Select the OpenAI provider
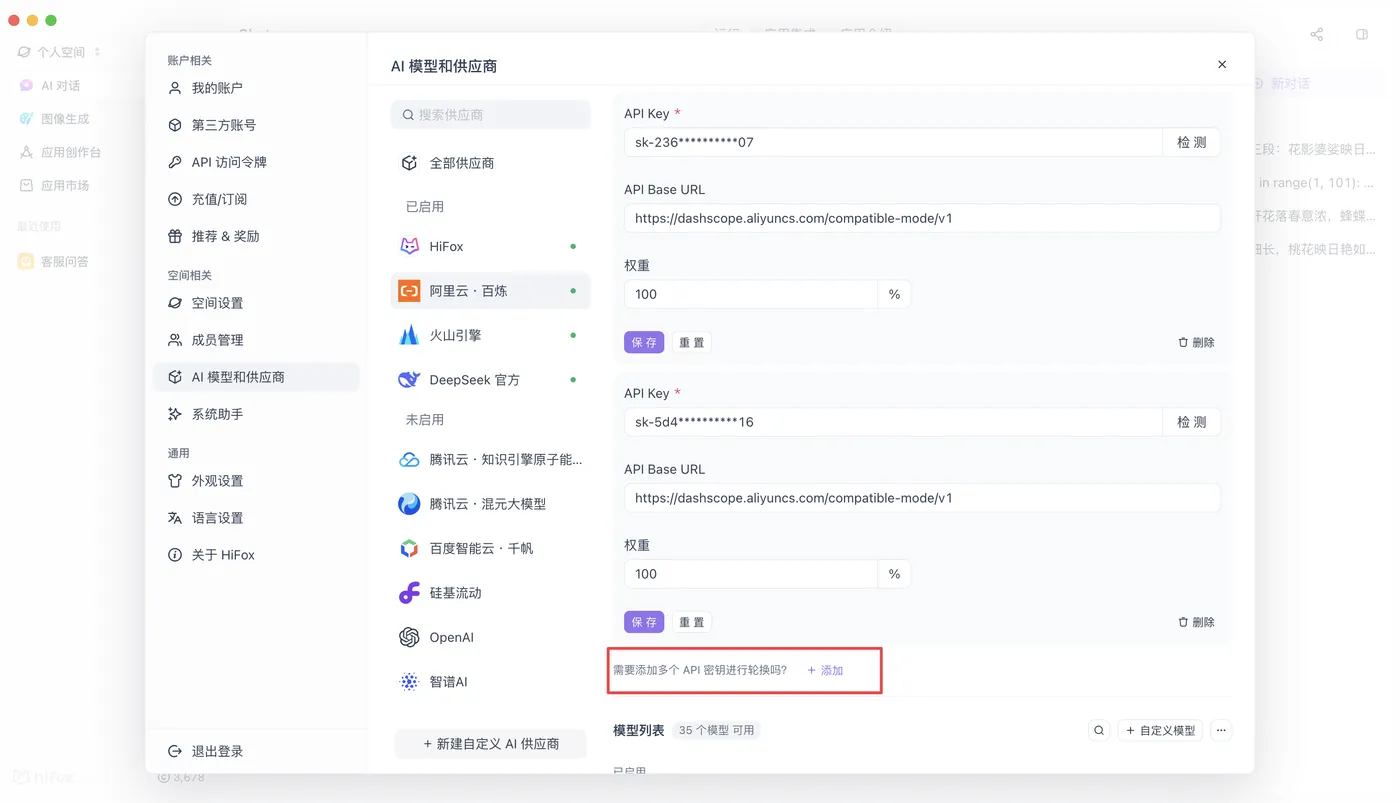The width and height of the screenshot is (1400, 803). click(x=490, y=638)
